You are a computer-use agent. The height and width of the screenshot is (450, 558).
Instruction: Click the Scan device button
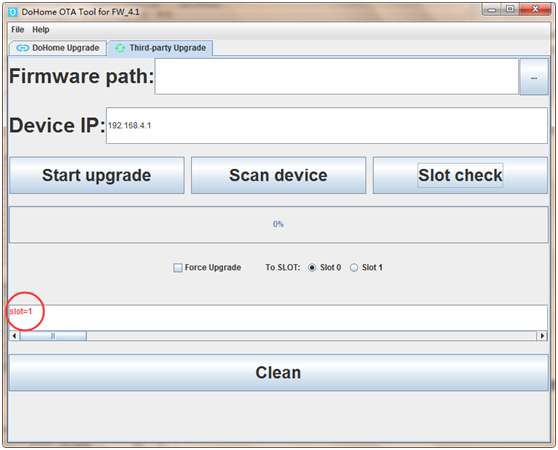click(x=278, y=175)
